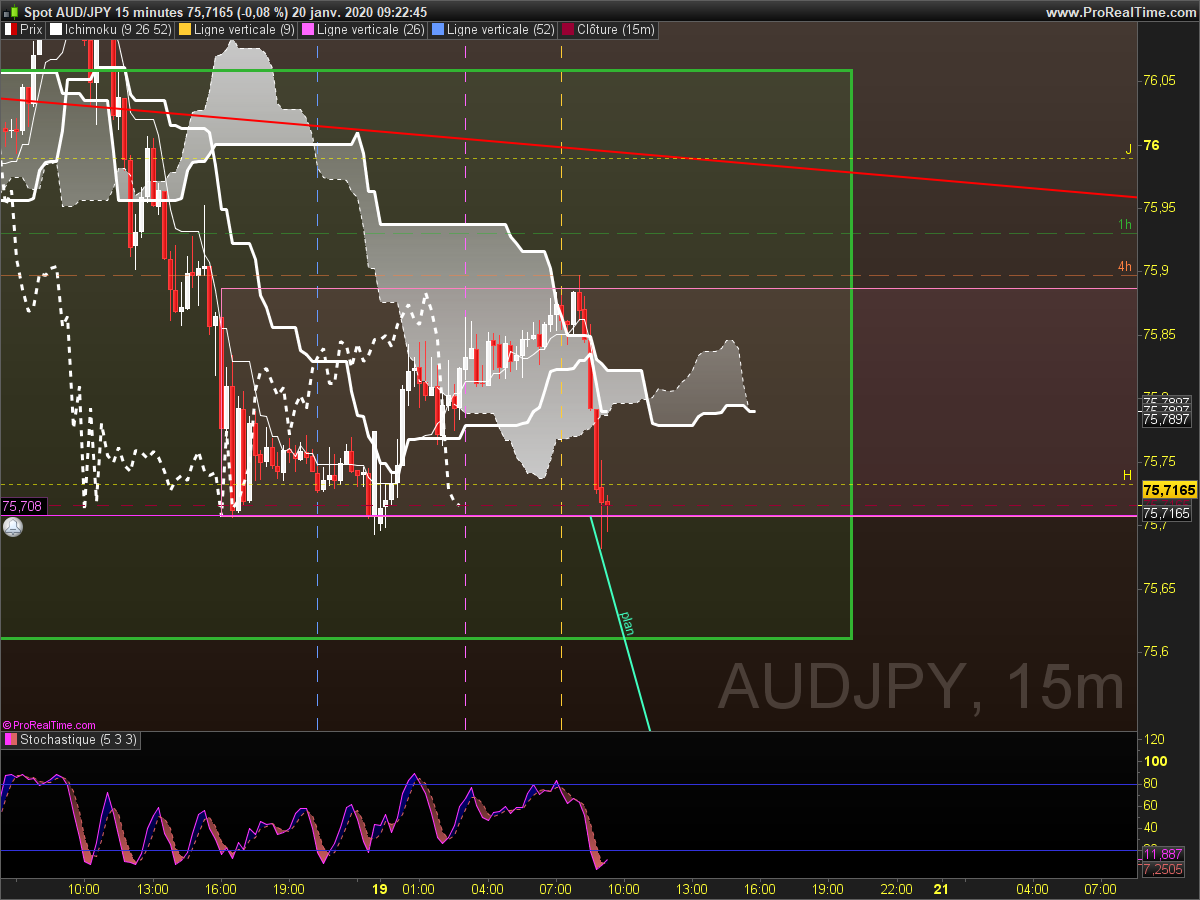Click the stochastic value 7,2505 tag
This screenshot has height=900, width=1200.
point(1165,869)
